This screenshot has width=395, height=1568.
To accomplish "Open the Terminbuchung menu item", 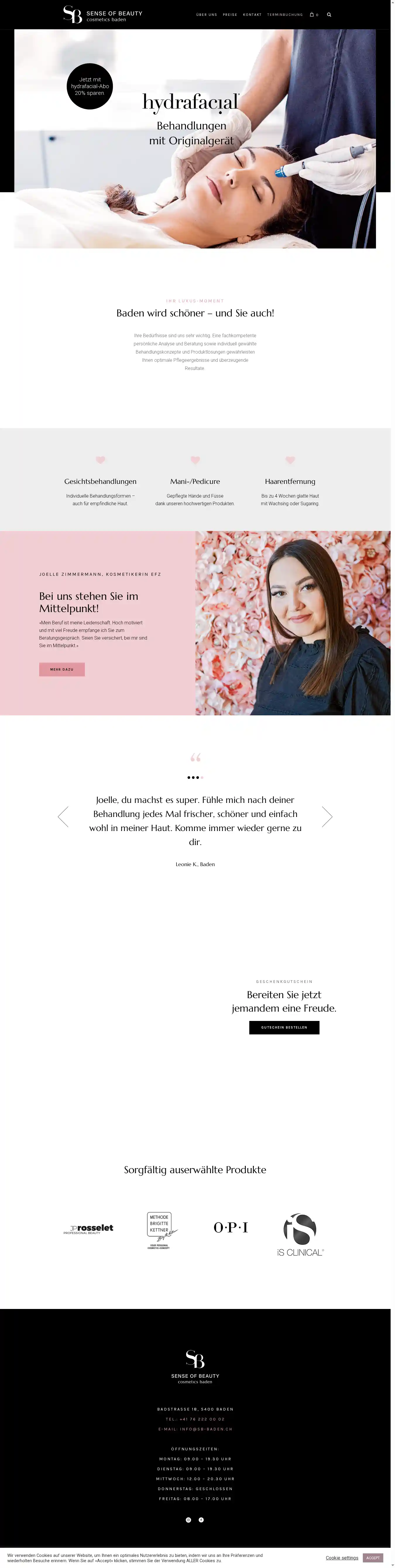I will click(285, 15).
